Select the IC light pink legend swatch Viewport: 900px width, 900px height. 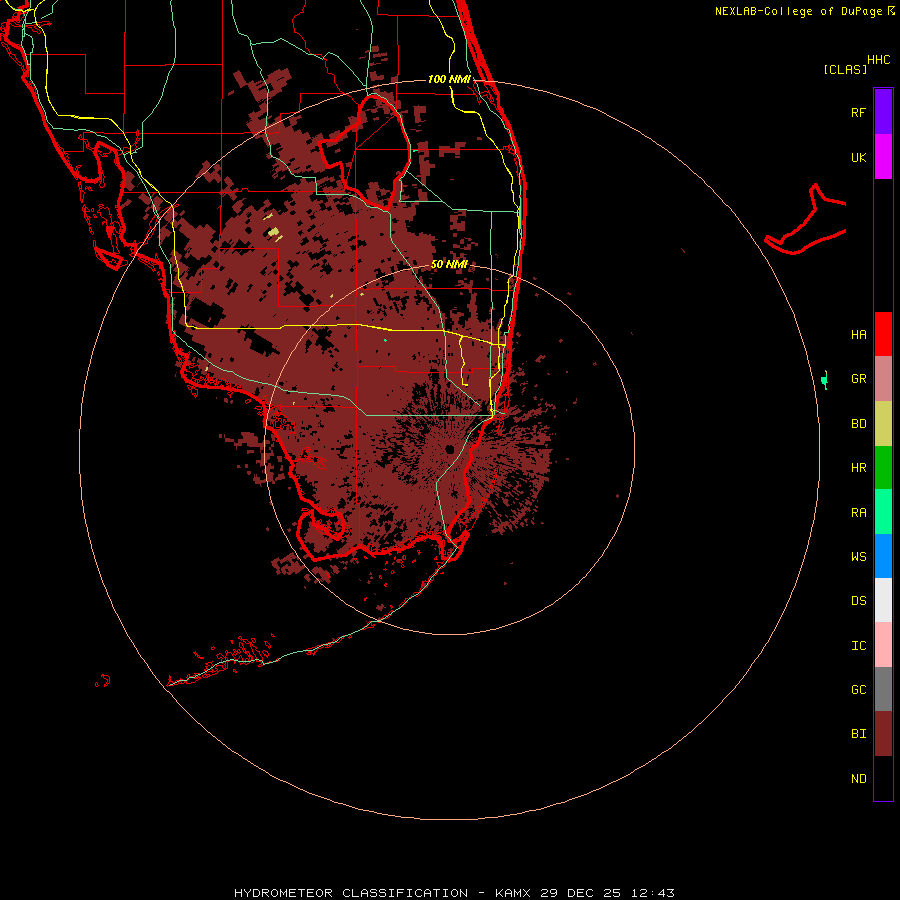pyautogui.click(x=883, y=645)
